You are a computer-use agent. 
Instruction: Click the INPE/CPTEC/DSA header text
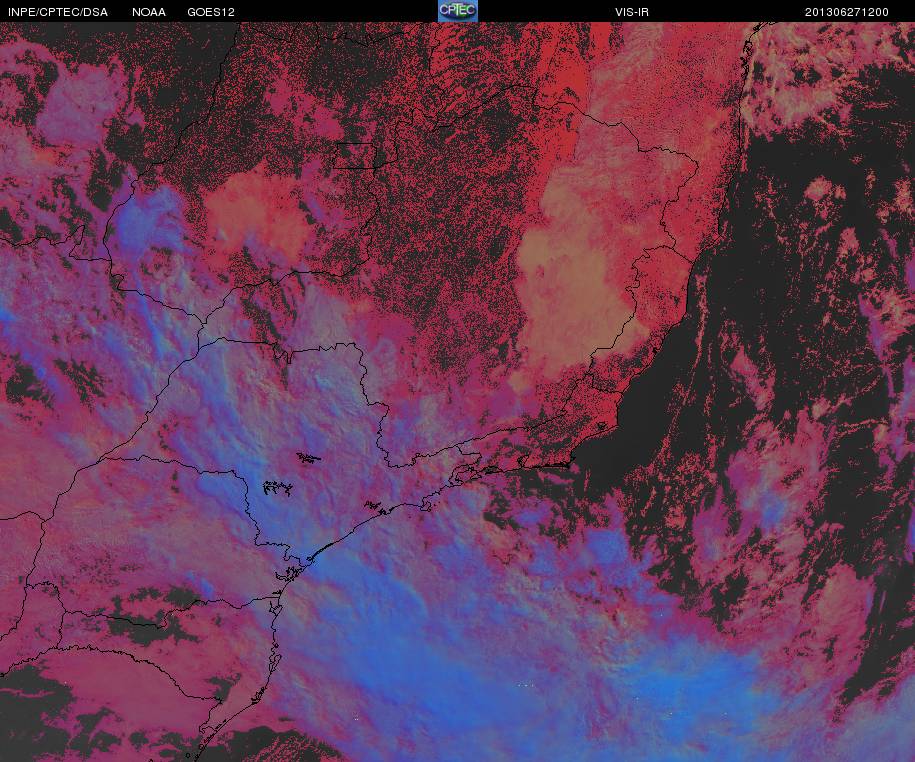58,12
